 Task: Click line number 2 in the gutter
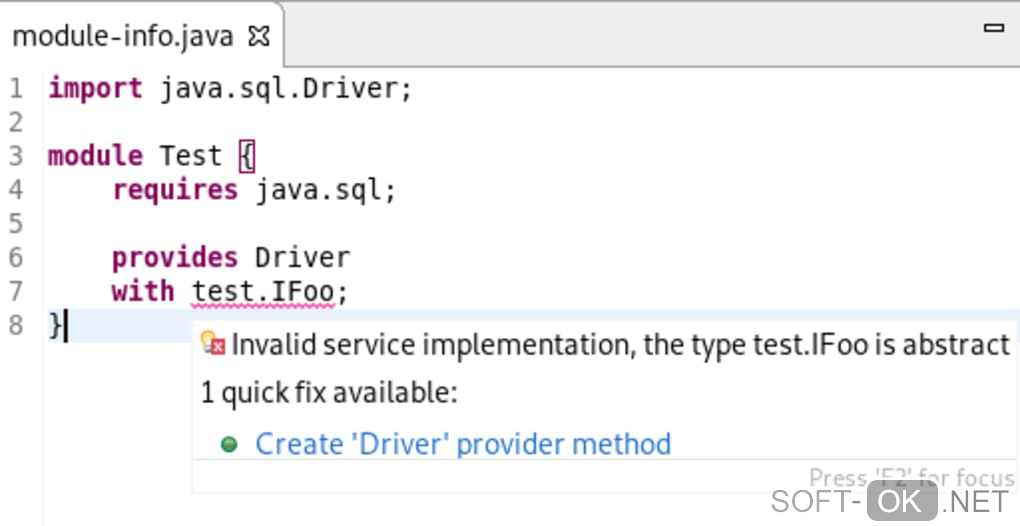[15, 122]
